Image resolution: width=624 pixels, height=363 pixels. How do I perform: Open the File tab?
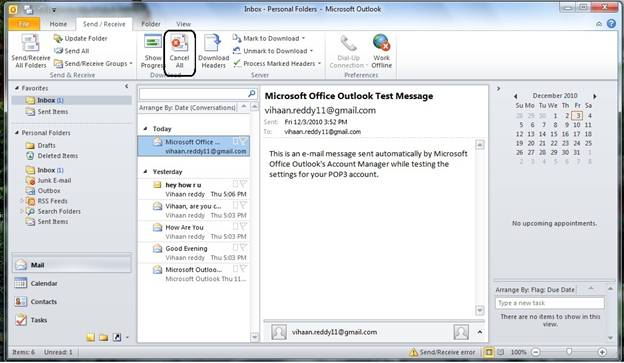[x=24, y=24]
